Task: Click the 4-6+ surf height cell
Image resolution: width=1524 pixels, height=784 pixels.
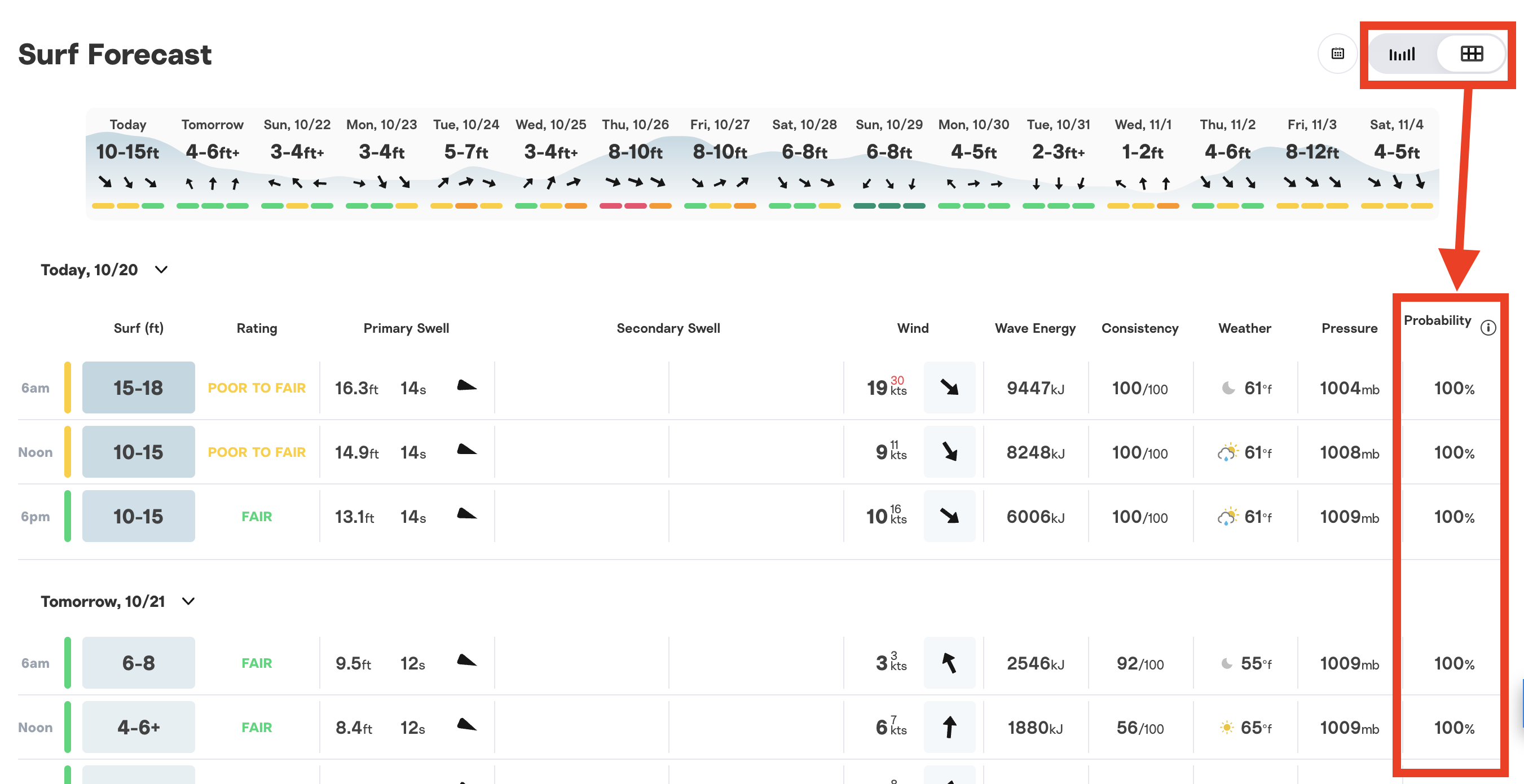Action: (x=138, y=727)
